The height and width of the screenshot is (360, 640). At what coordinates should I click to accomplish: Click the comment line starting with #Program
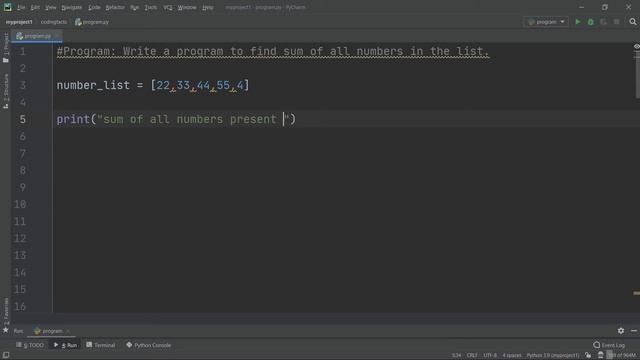[273, 51]
